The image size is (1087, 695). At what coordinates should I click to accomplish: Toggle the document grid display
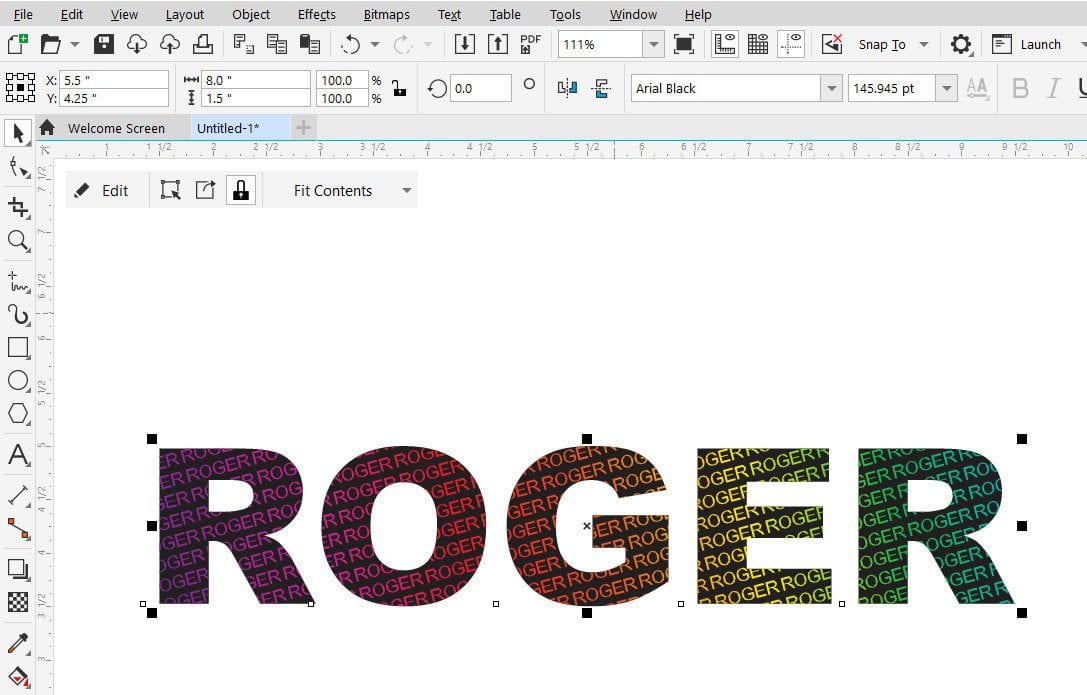tap(757, 43)
